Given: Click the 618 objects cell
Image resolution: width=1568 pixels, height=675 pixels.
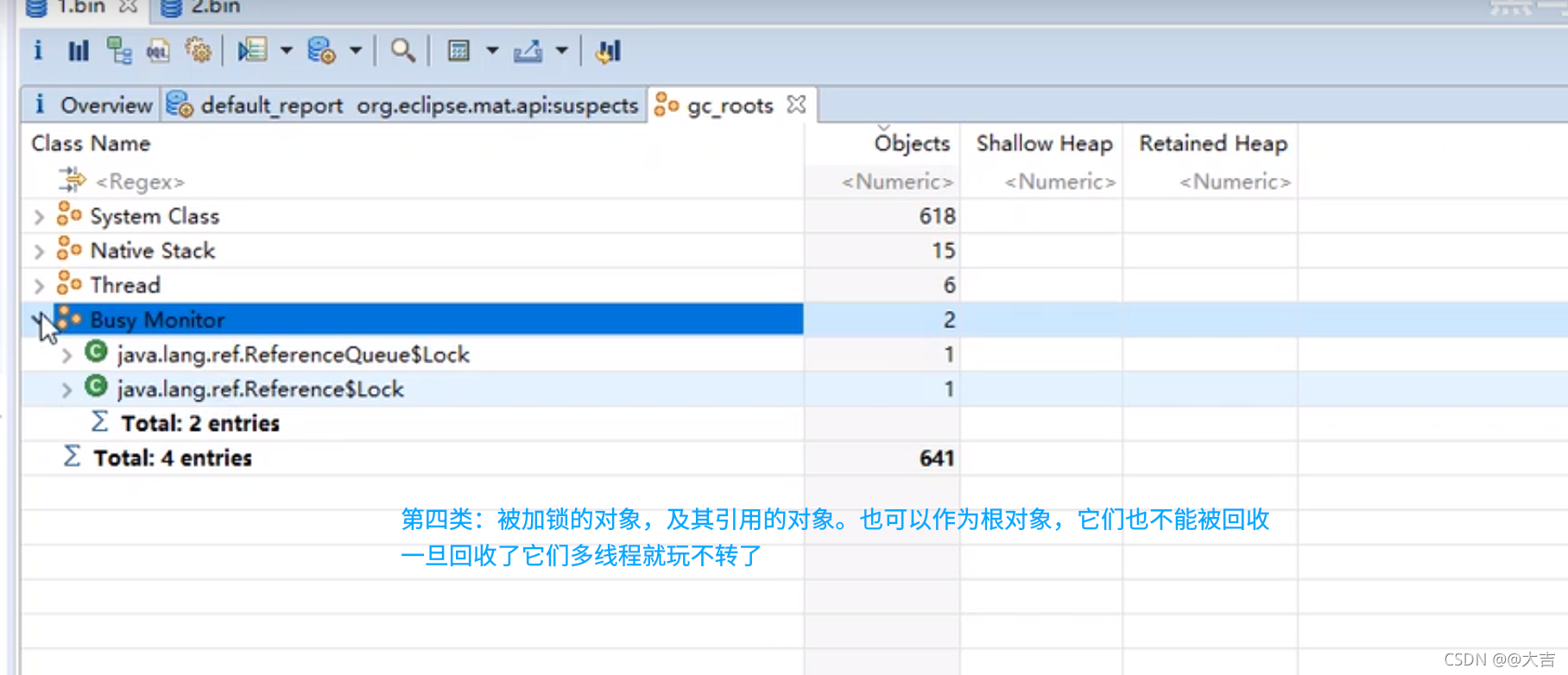Looking at the screenshot, I should [x=882, y=216].
